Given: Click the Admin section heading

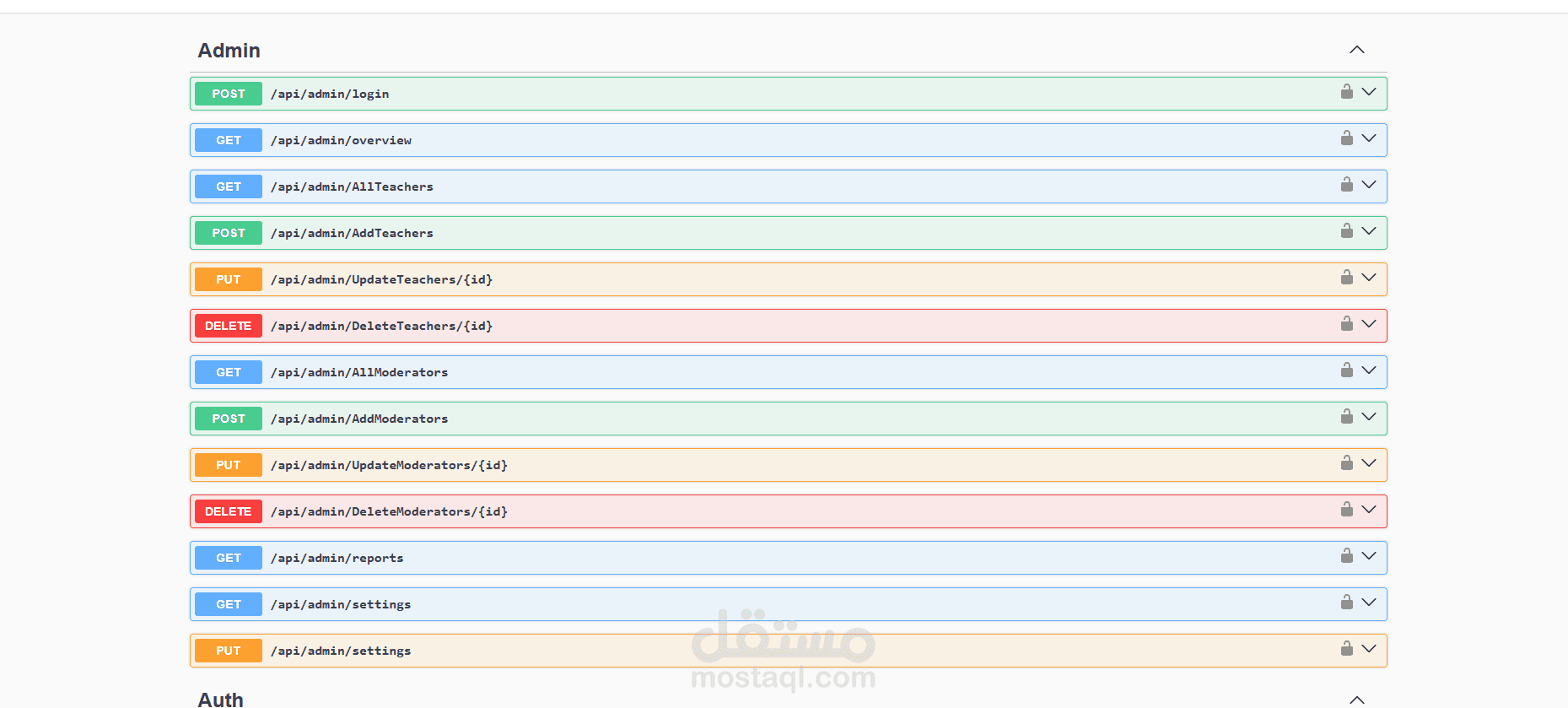Looking at the screenshot, I should (229, 51).
